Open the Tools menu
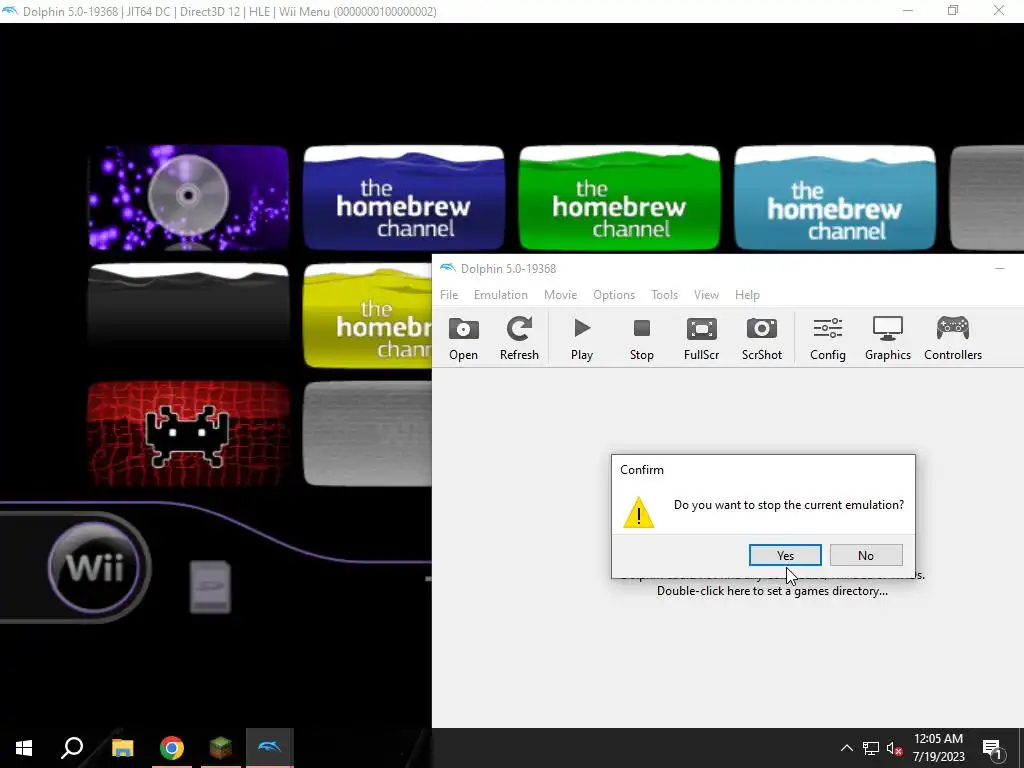This screenshot has height=768, width=1024. [664, 295]
